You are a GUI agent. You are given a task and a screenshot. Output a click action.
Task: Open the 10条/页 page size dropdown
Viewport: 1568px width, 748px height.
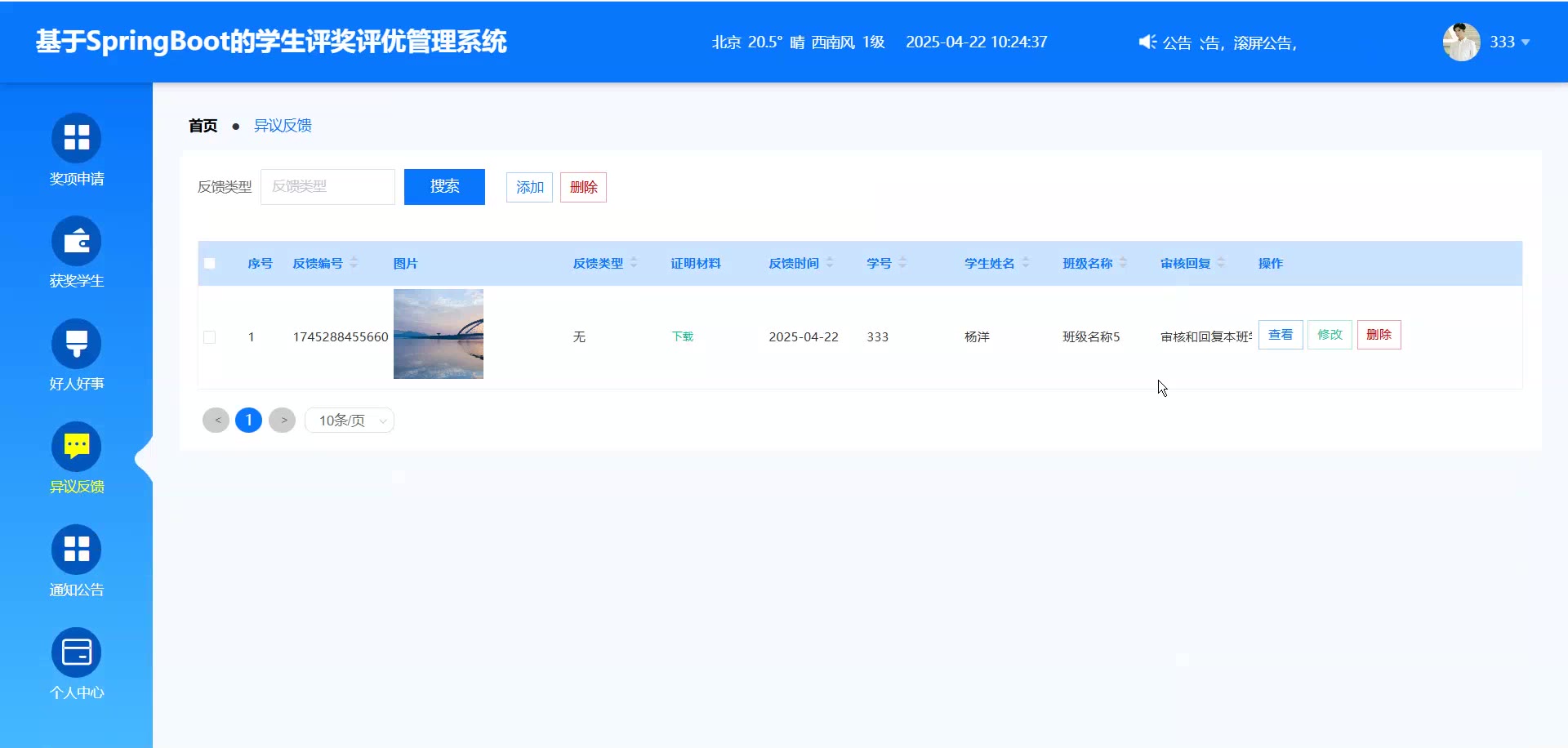[x=350, y=421]
